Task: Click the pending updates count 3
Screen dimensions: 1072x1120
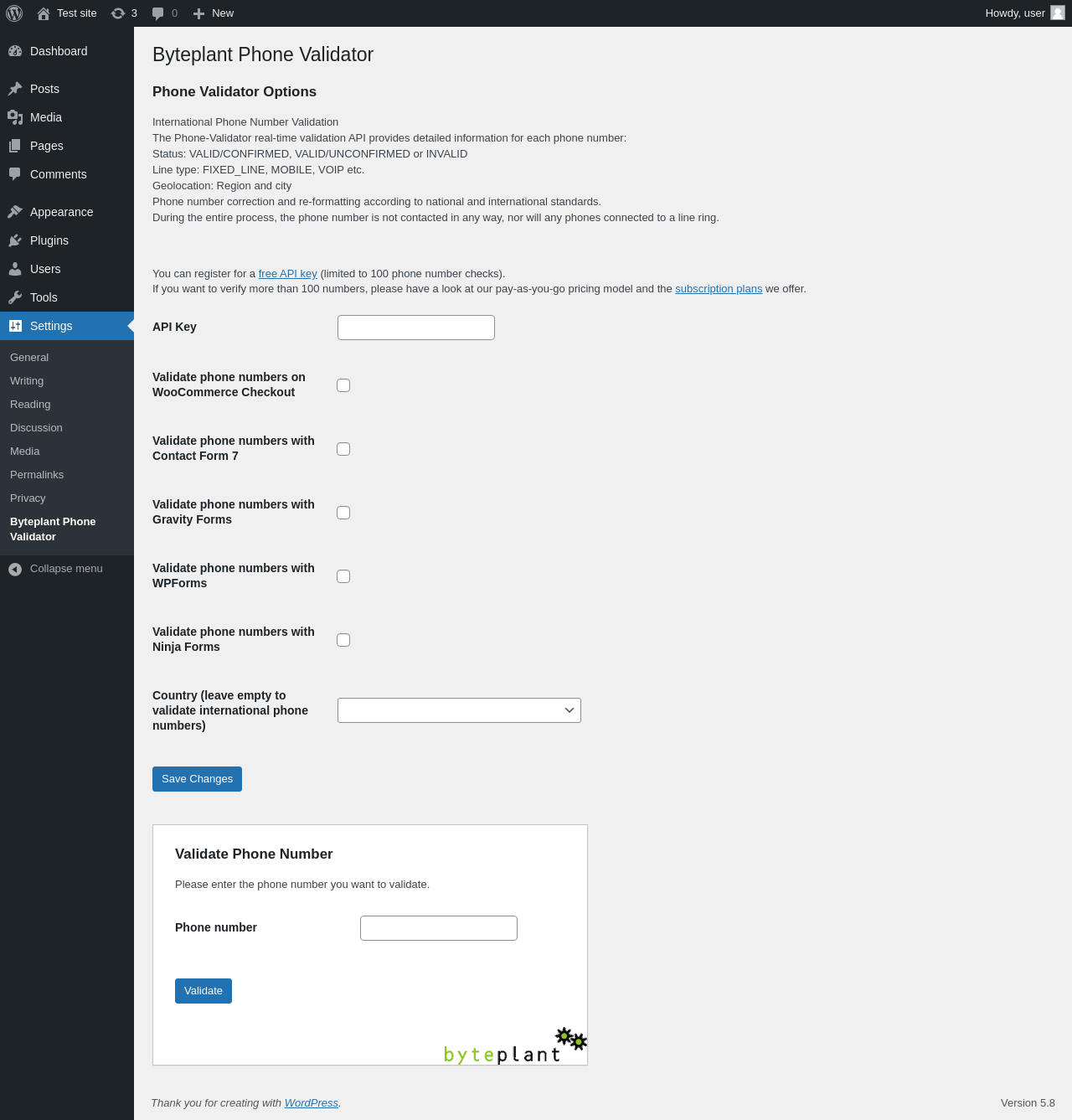Action: click(134, 13)
